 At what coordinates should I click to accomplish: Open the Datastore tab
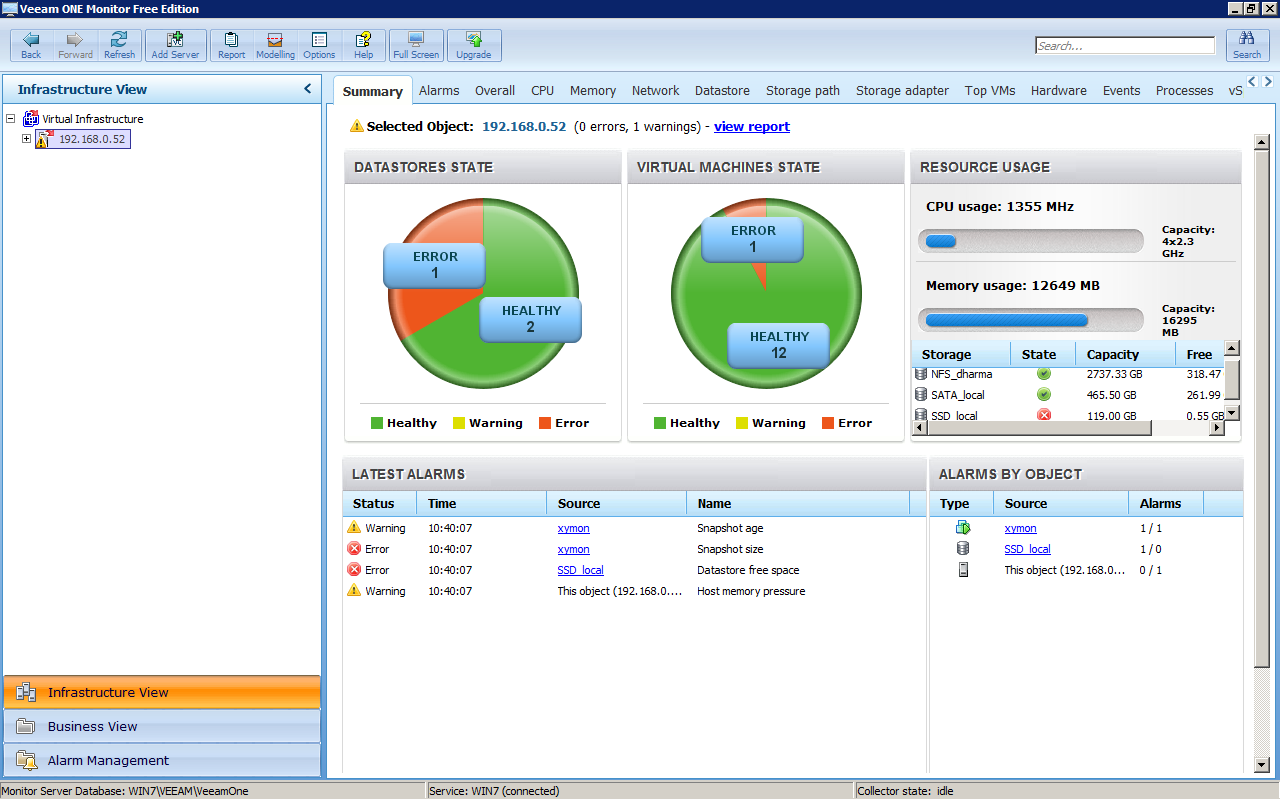pos(722,91)
